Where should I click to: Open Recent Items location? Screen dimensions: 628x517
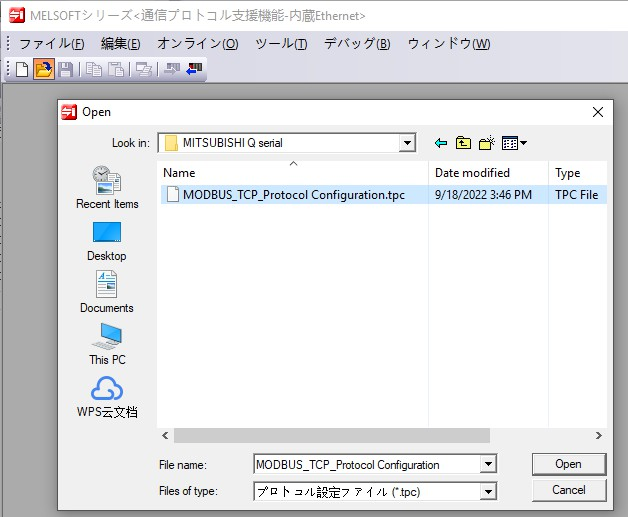(x=107, y=187)
